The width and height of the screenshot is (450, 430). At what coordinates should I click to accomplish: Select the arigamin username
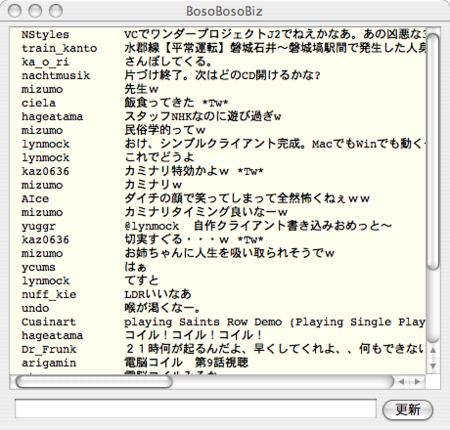49,363
